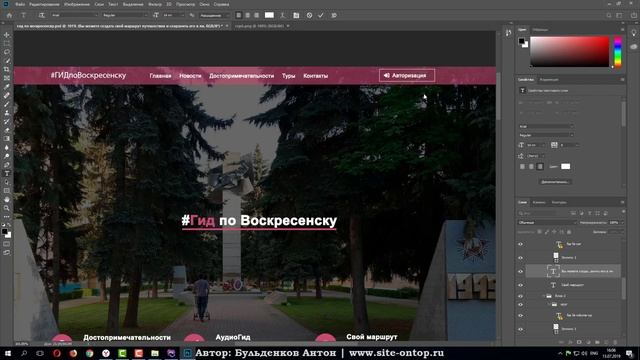Click the text color swatch in Properties panel
The image size is (640, 360).
click(565, 166)
